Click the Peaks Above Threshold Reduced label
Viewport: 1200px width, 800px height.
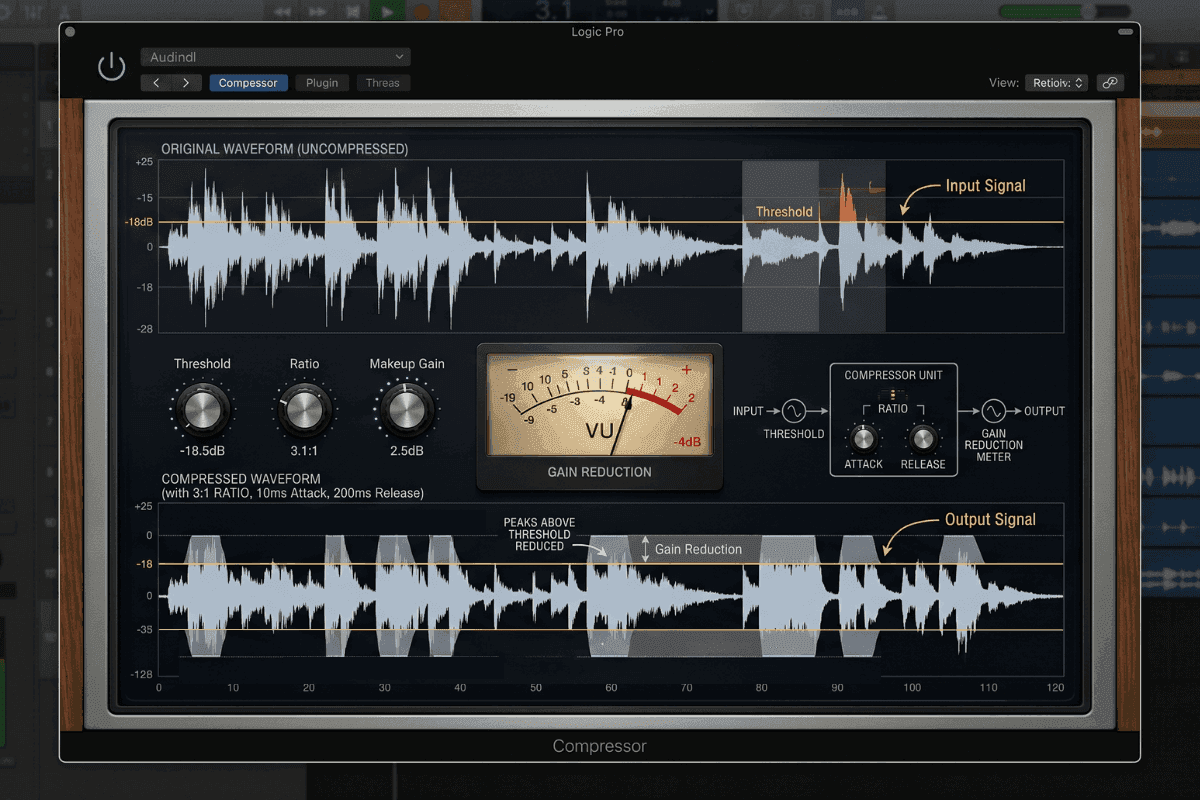(539, 534)
